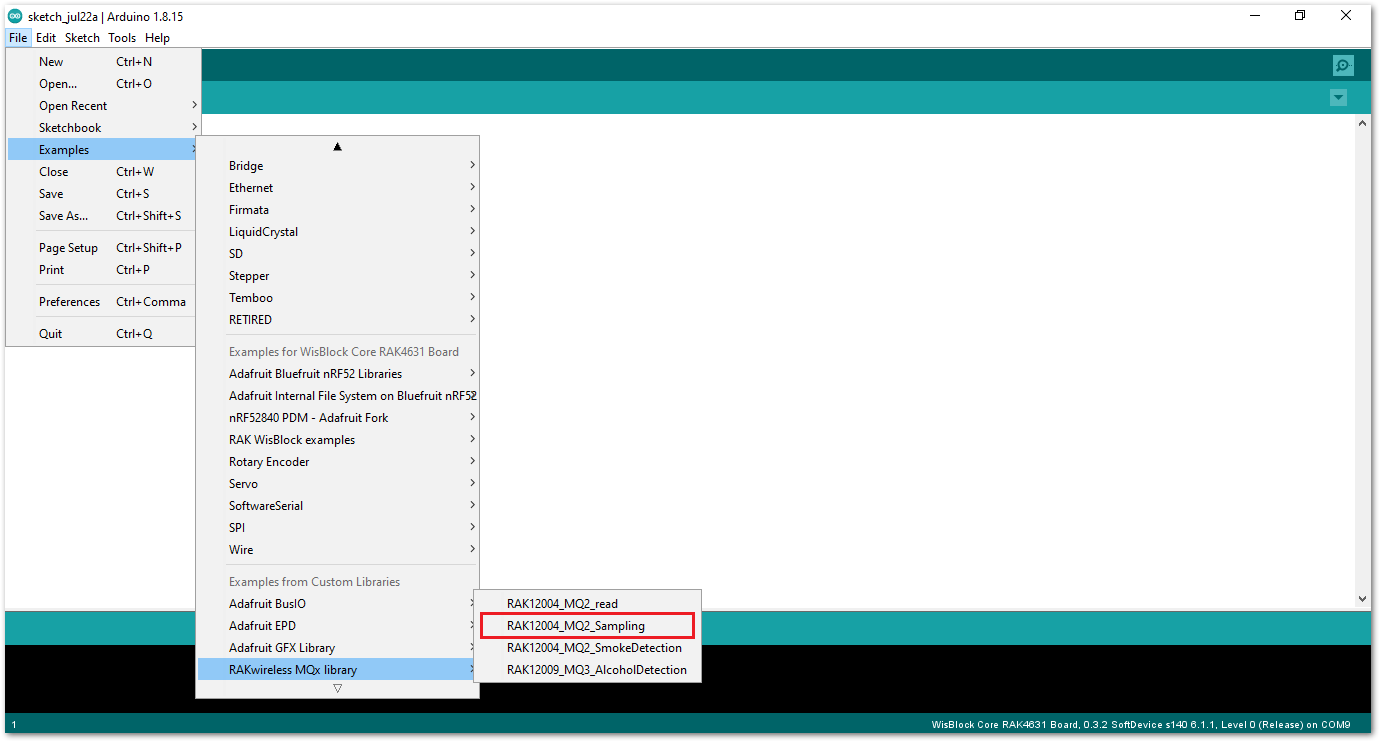Open SPI examples submenu
Viewport: 1380px width, 742px height.
coord(338,528)
